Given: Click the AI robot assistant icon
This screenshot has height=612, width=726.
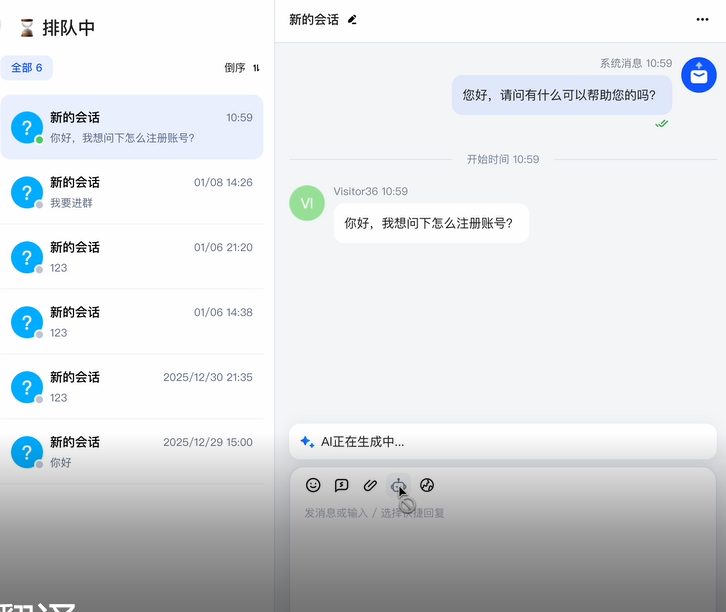Looking at the screenshot, I should point(398,485).
